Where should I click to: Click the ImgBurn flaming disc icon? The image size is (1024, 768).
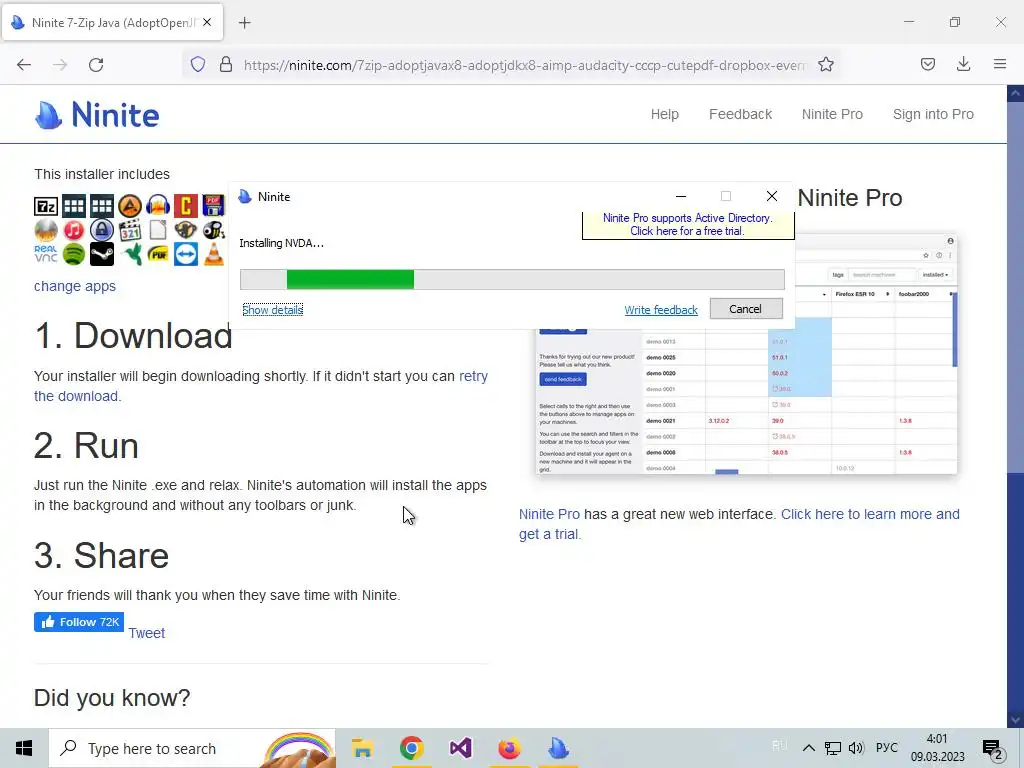[x=46, y=230]
